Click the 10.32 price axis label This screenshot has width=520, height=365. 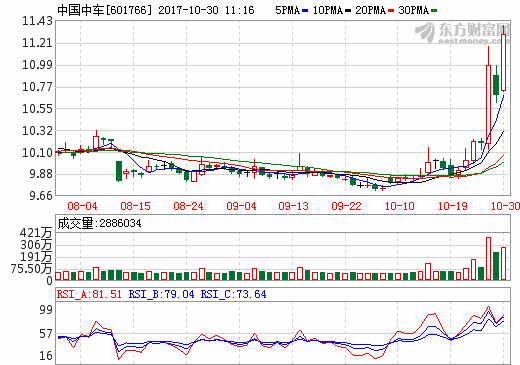(37, 131)
